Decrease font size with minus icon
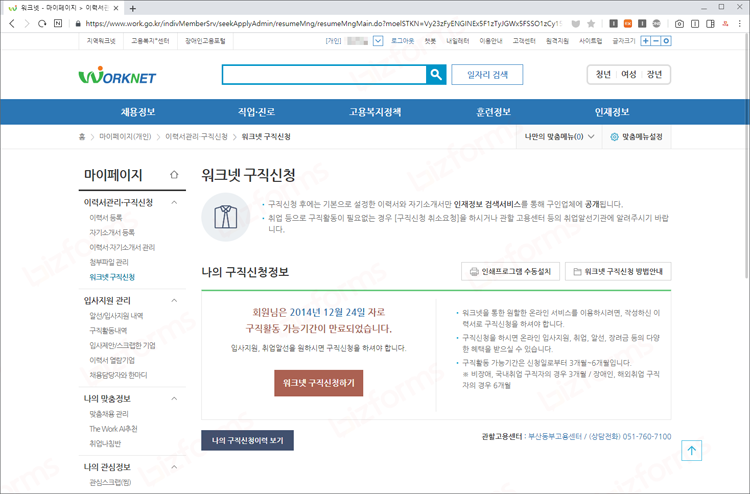 point(656,41)
